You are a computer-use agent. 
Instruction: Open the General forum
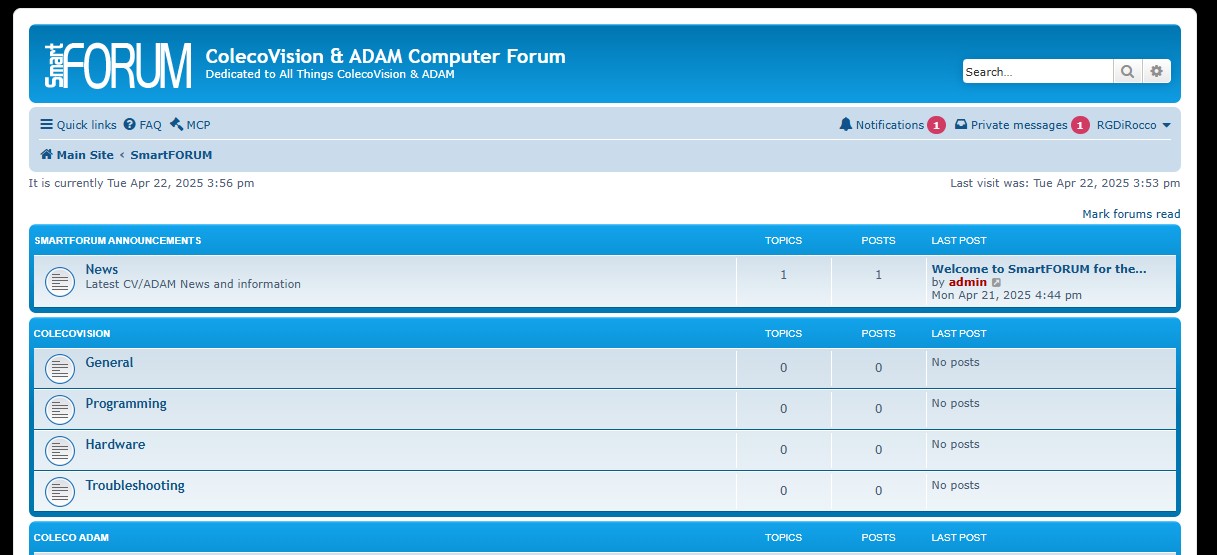coord(109,362)
